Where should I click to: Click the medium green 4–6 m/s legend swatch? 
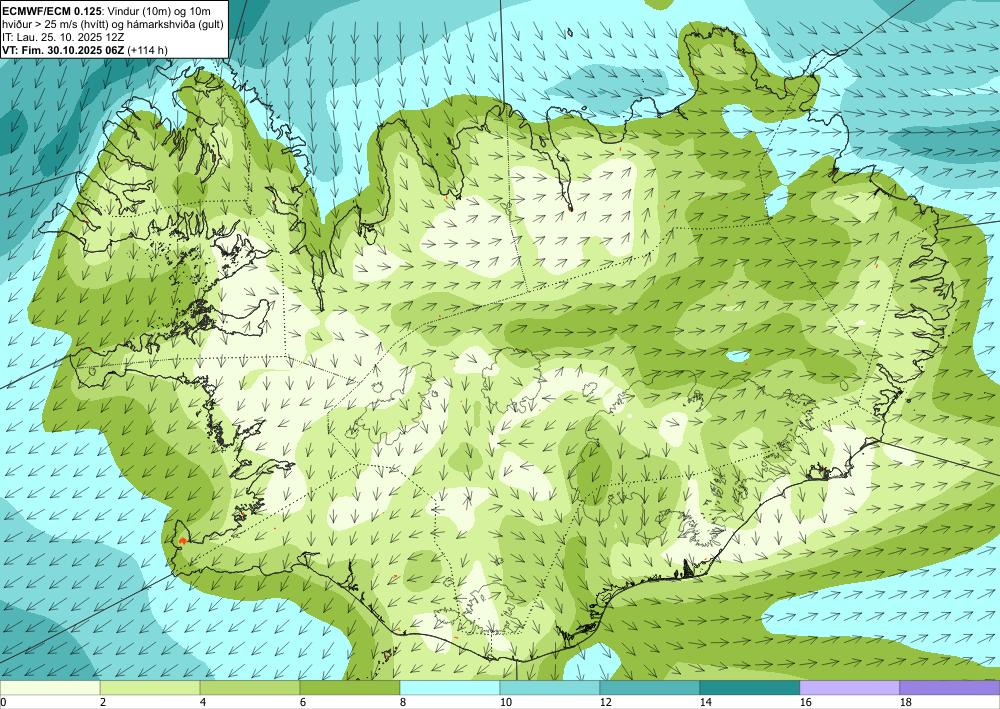coord(249,687)
